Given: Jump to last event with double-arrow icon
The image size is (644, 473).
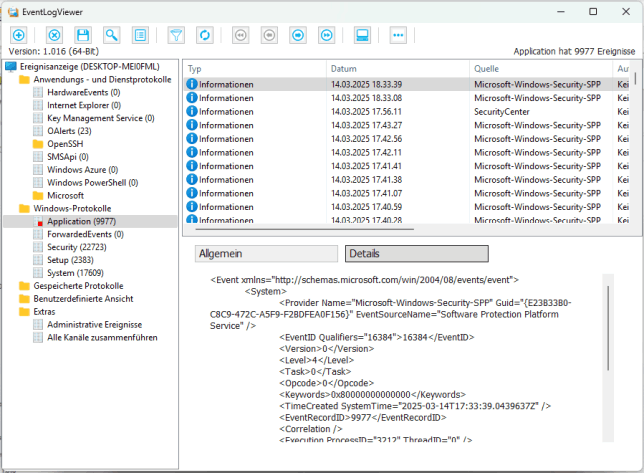Looking at the screenshot, I should click(327, 35).
